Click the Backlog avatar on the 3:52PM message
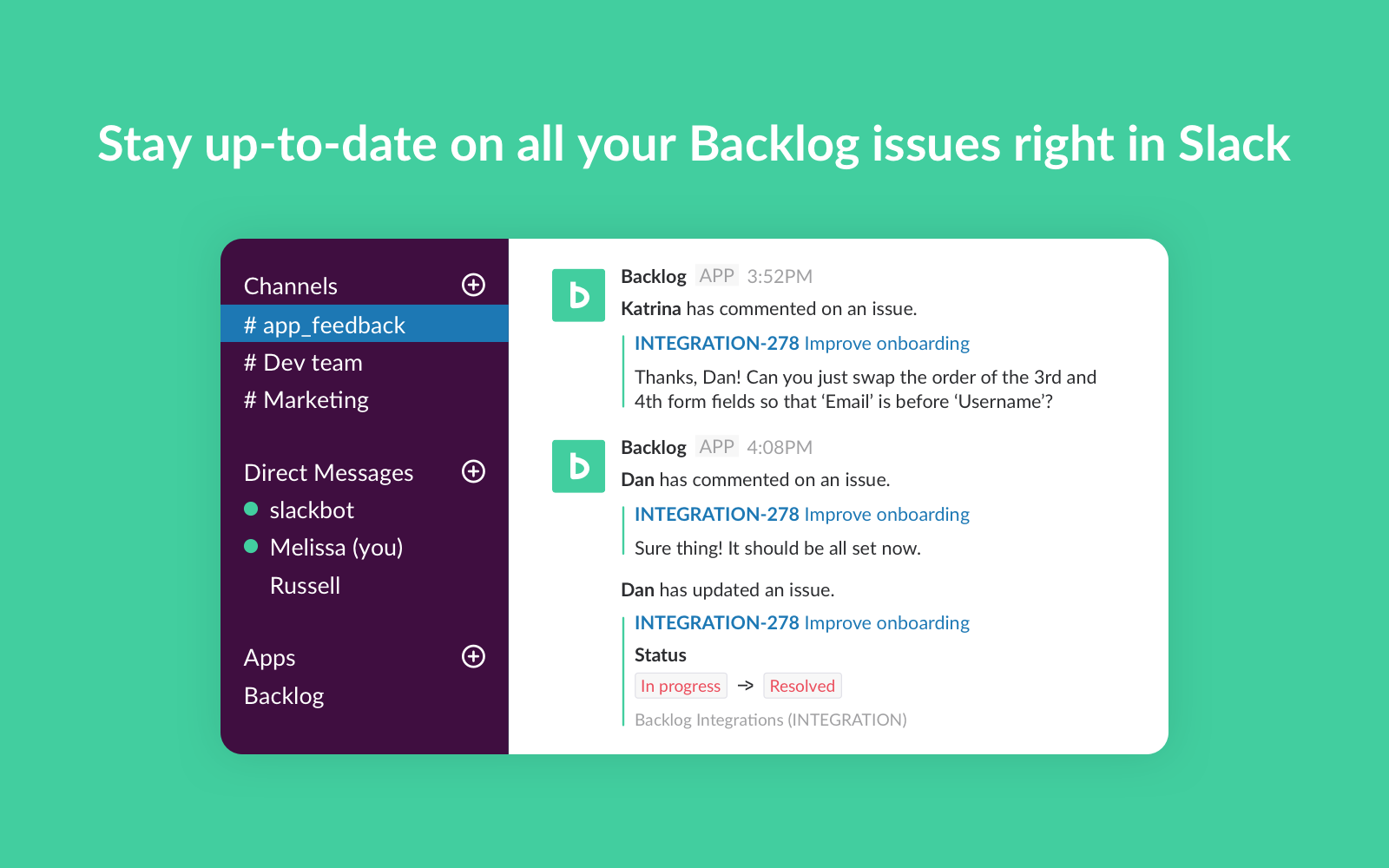Screen dimensions: 1389x868 click(x=578, y=295)
